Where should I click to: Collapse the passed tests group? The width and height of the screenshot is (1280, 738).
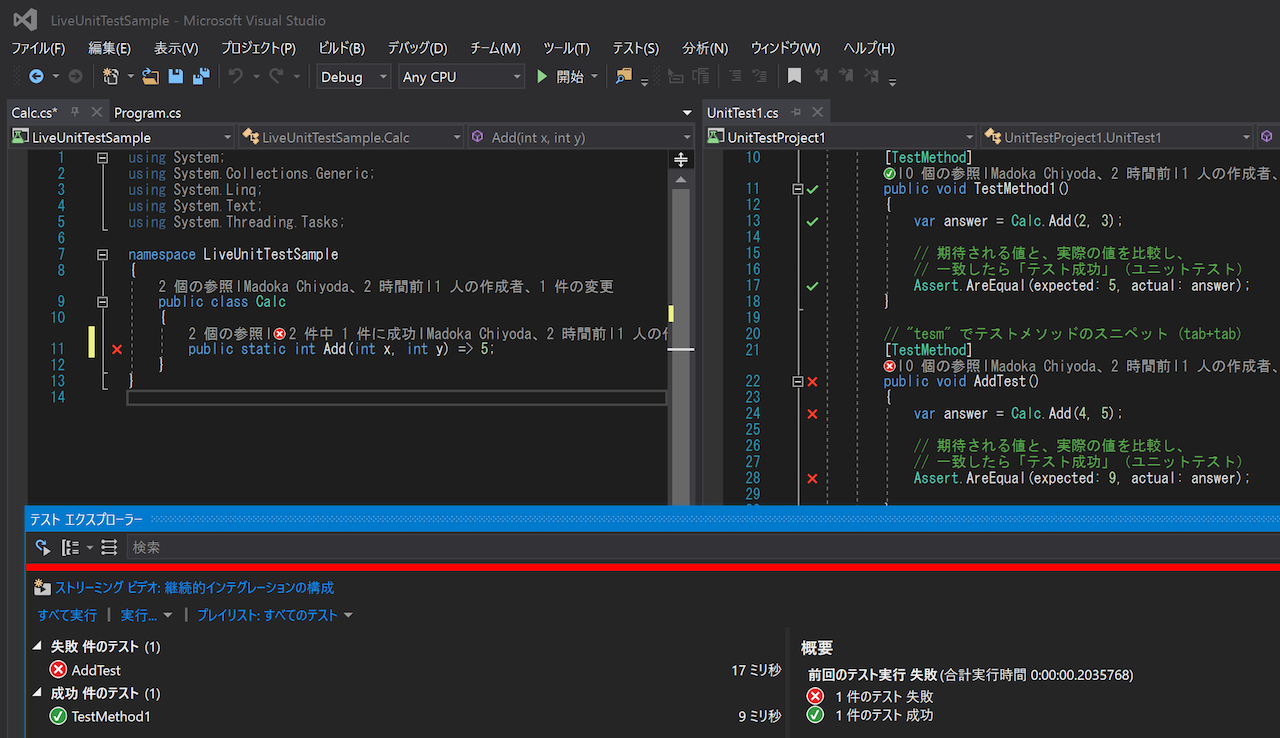[x=39, y=693]
